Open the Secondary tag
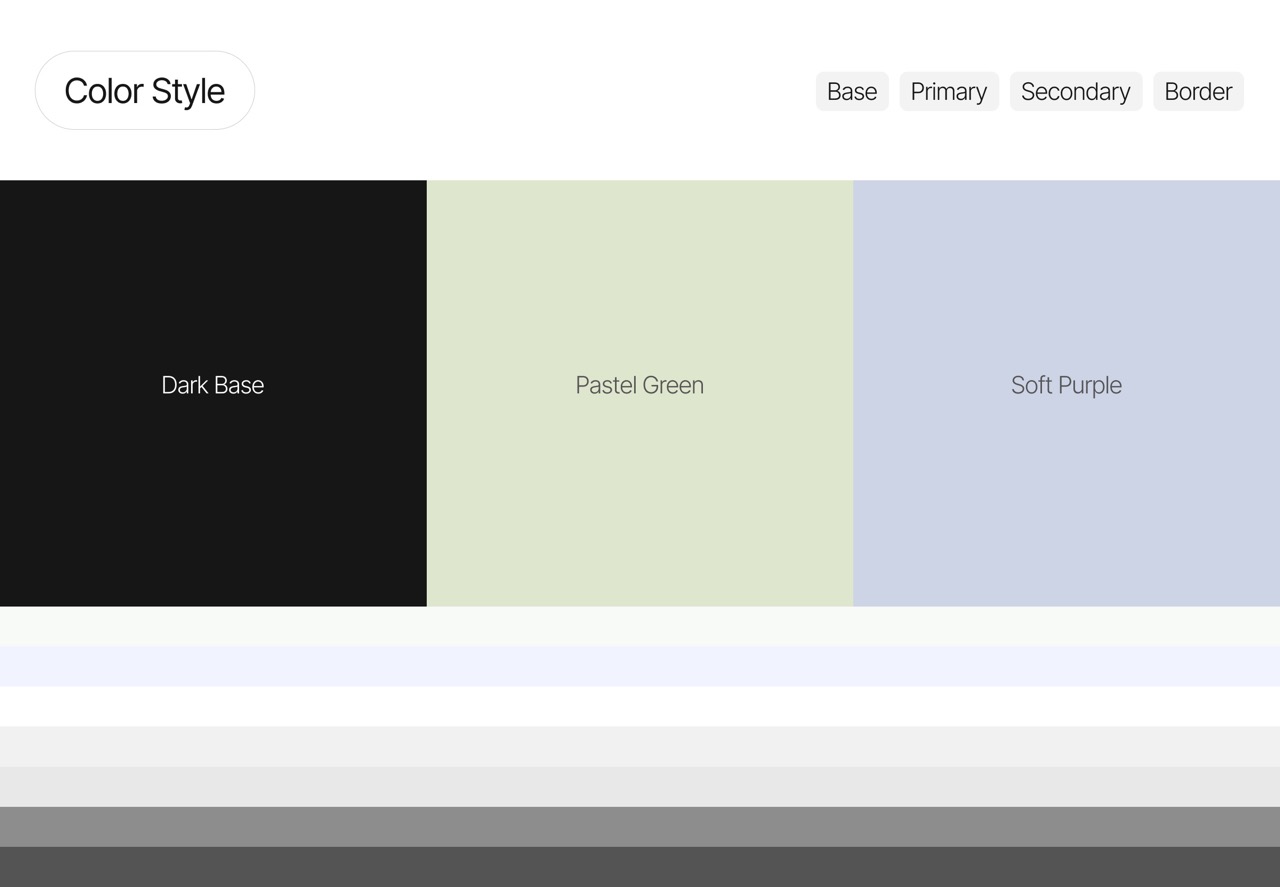 click(x=1075, y=91)
